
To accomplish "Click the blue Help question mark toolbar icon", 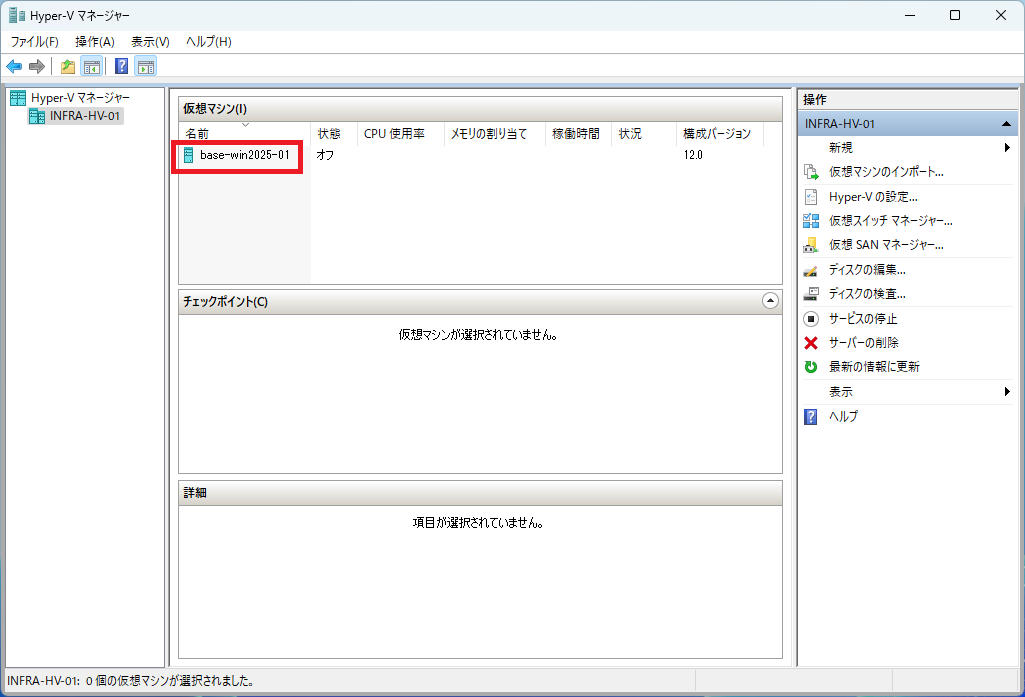I will click(x=122, y=66).
